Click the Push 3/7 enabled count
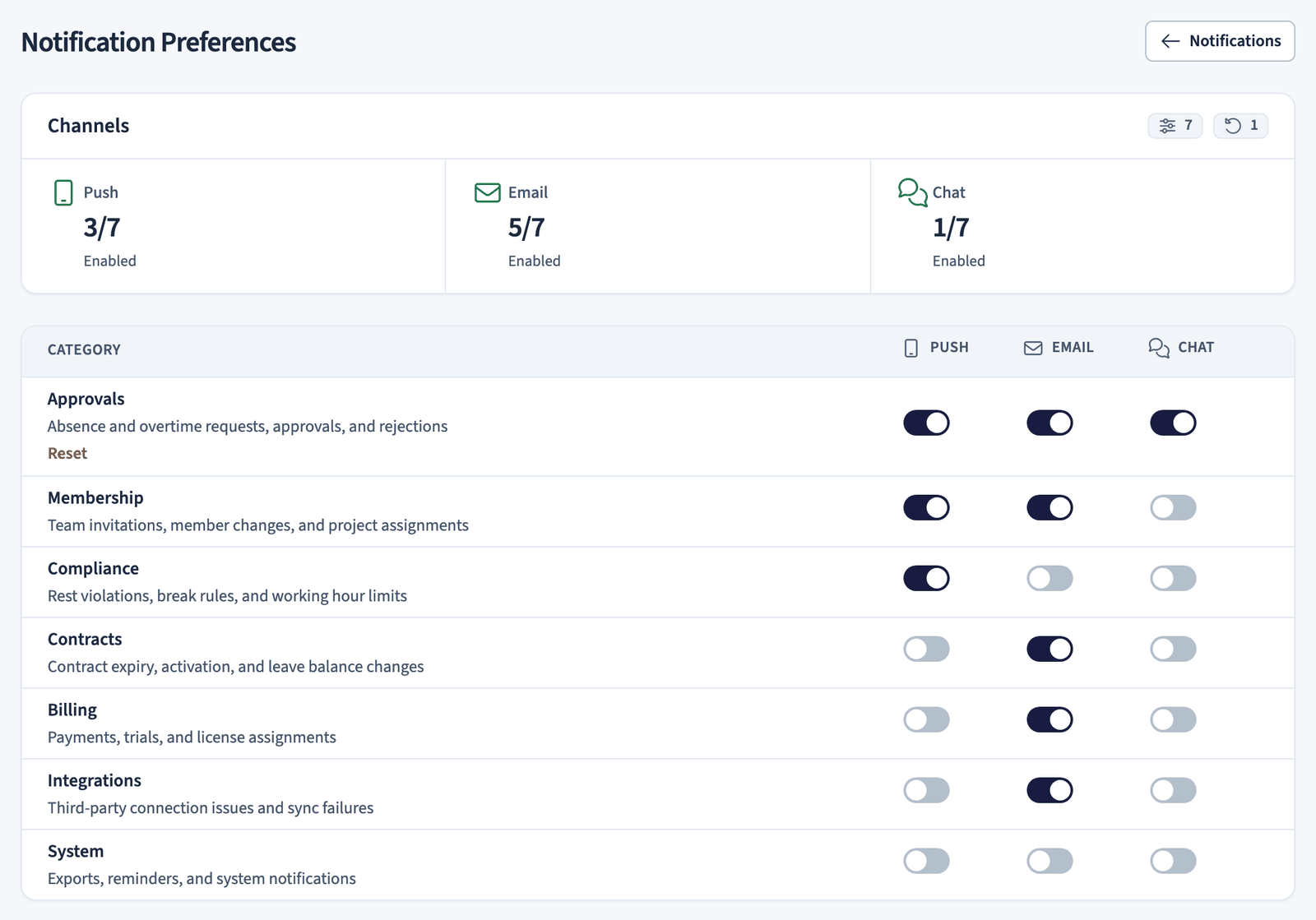The width and height of the screenshot is (1316, 920). coord(102,227)
